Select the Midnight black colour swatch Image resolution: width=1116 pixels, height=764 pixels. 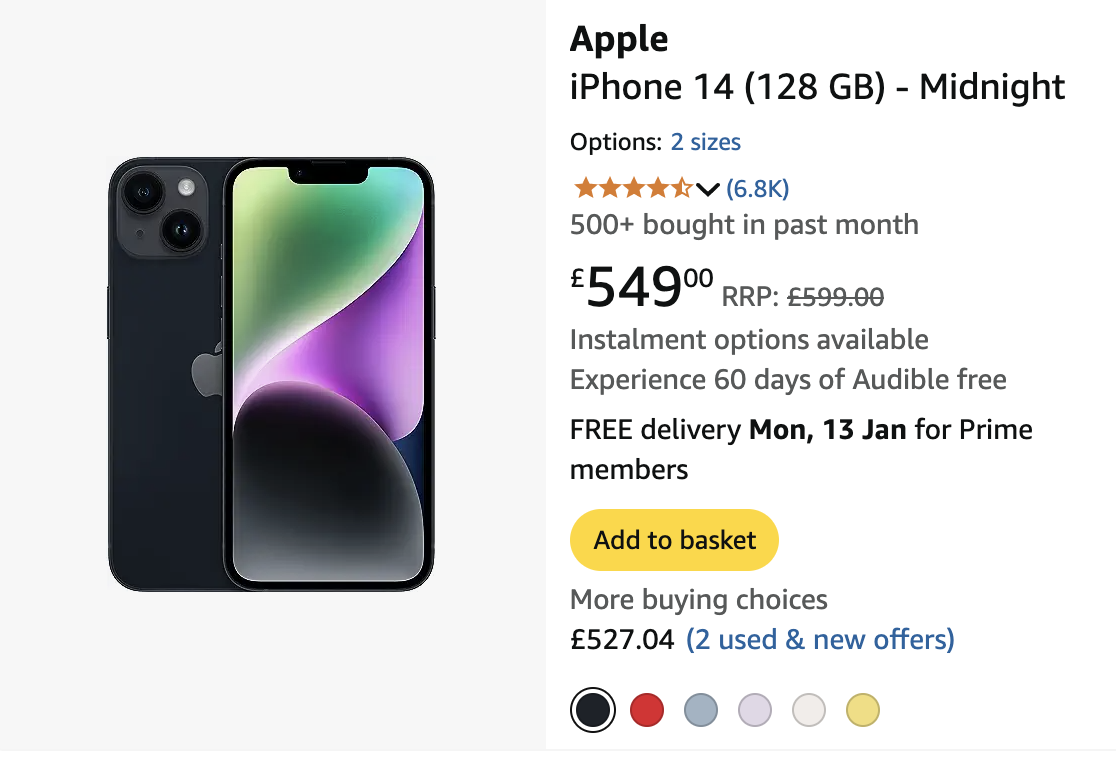pos(592,711)
